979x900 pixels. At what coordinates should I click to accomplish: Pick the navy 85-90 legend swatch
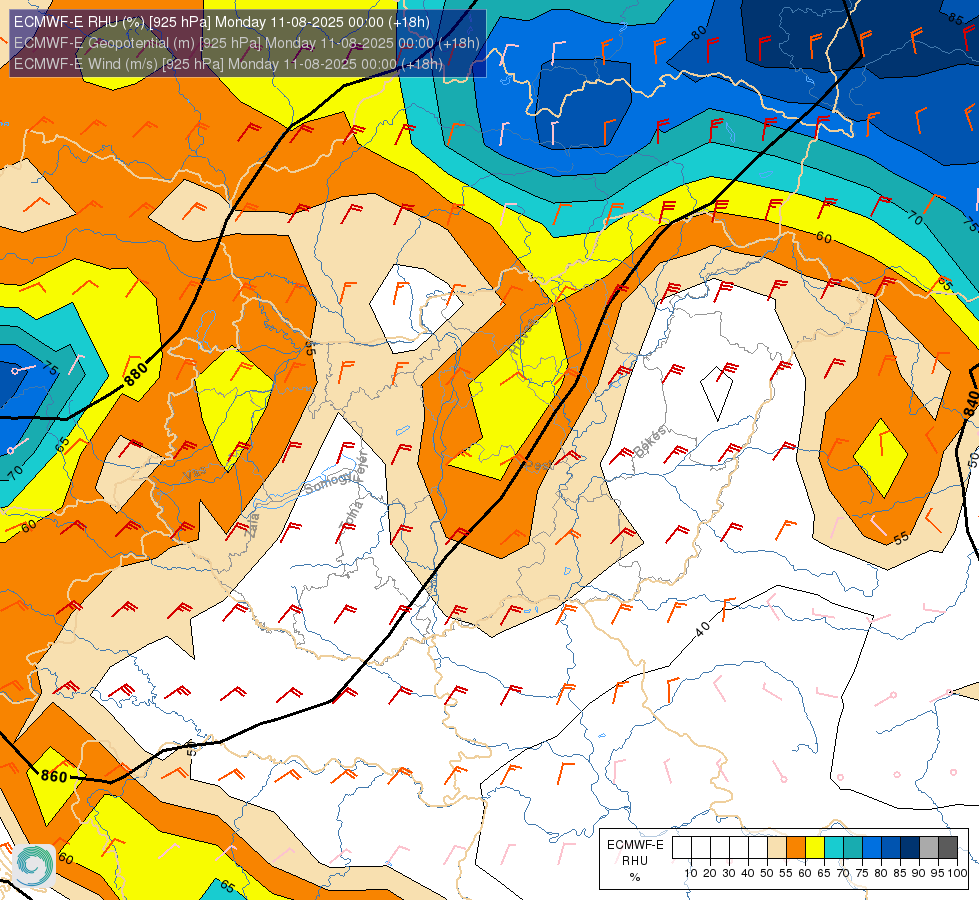[910, 848]
